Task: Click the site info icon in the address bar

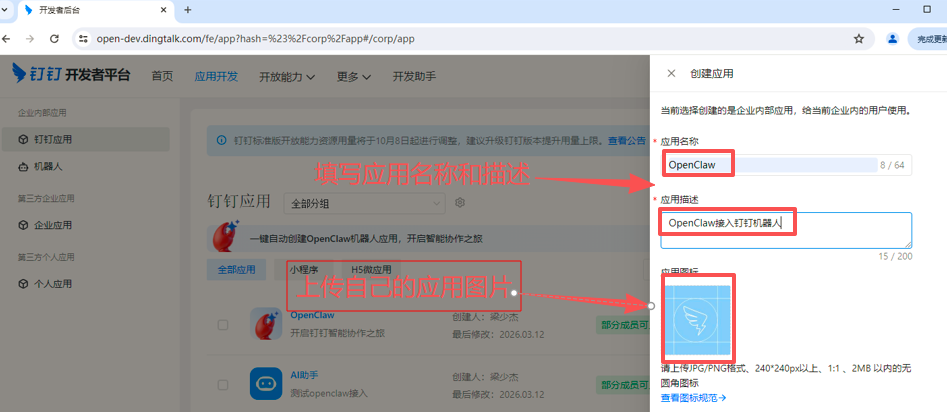Action: click(84, 39)
